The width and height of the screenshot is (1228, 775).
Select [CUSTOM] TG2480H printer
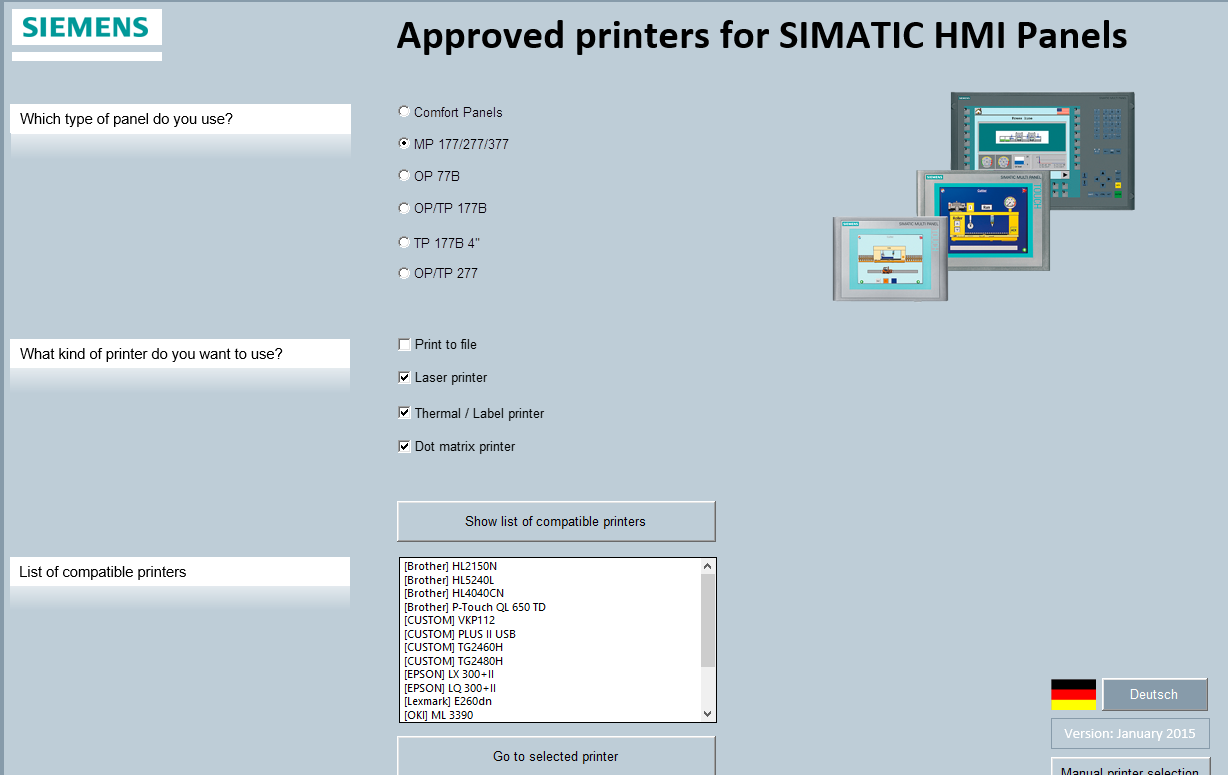tap(551, 661)
